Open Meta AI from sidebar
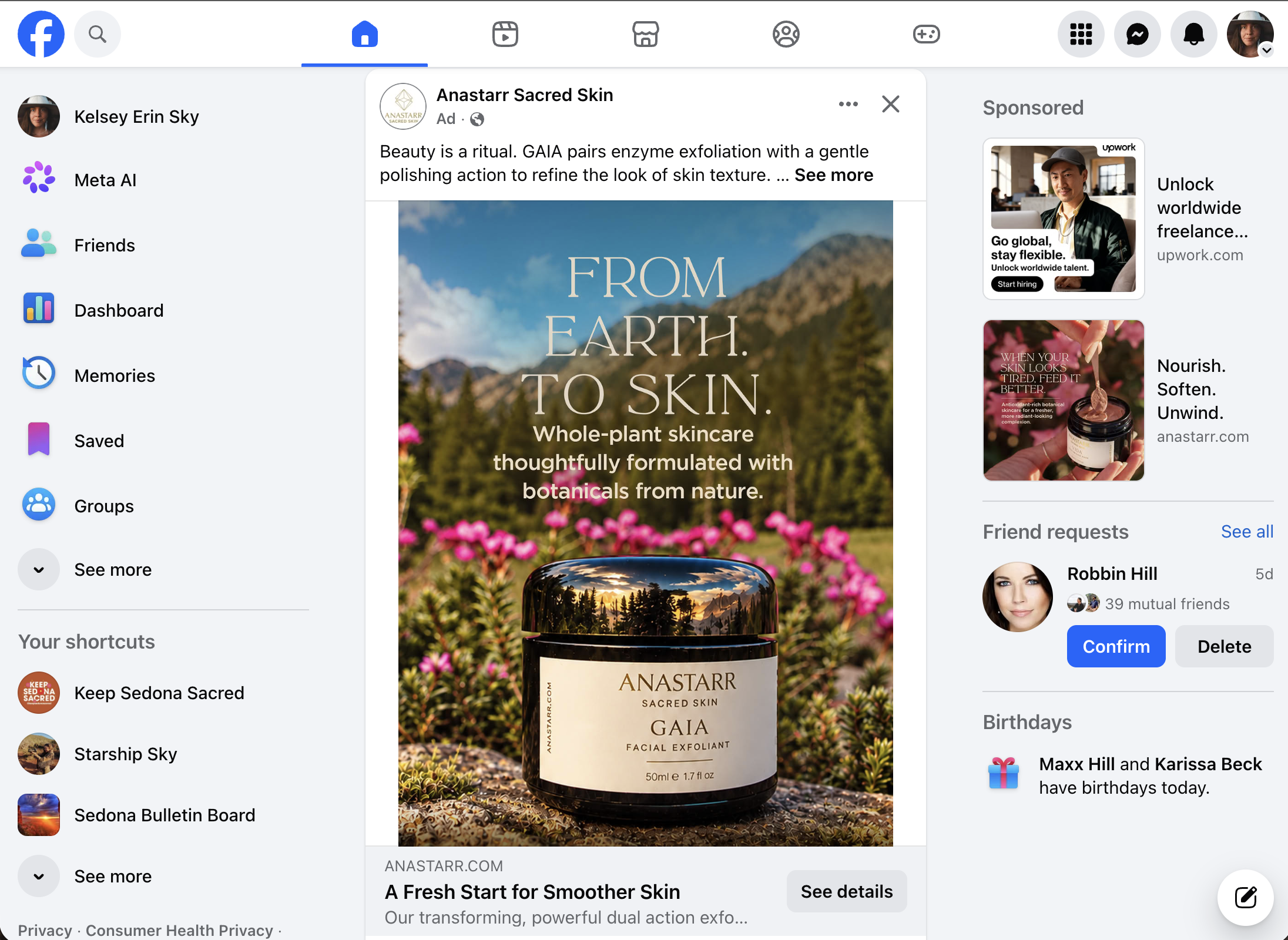This screenshot has height=940, width=1288. [x=163, y=180]
